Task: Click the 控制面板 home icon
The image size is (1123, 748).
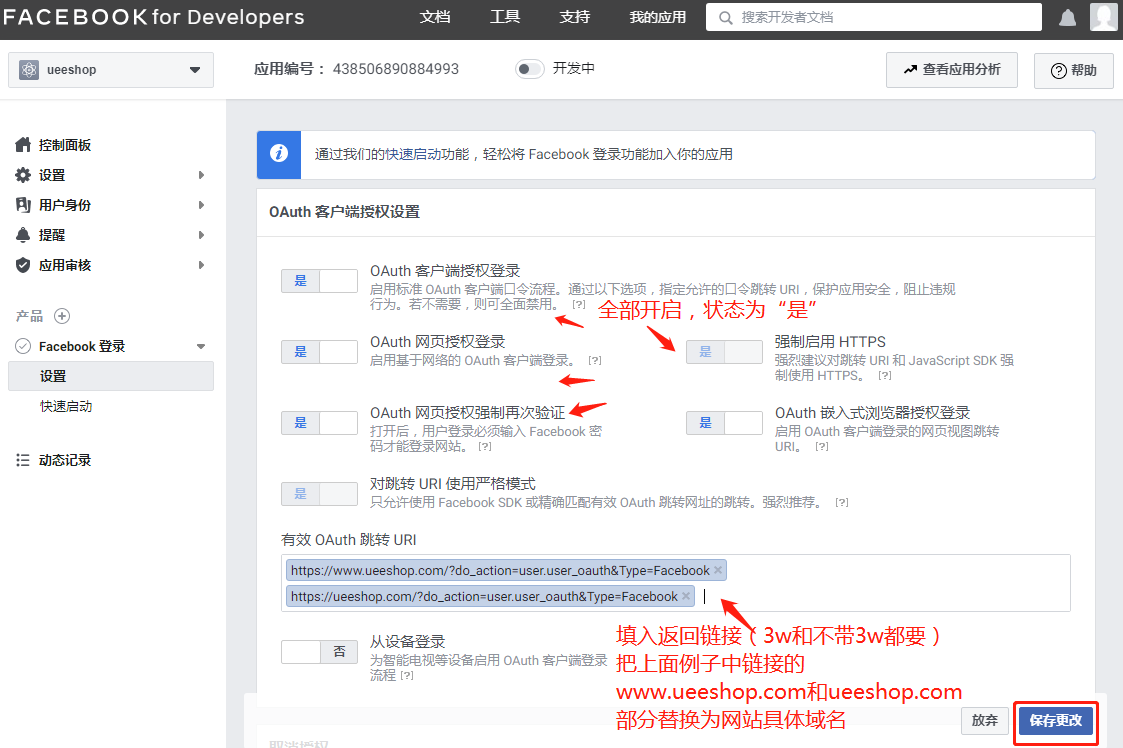Action: coord(23,145)
